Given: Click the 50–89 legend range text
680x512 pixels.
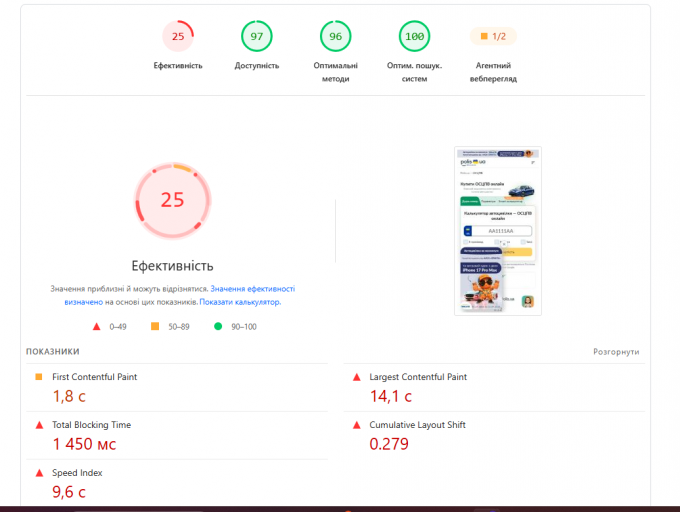Looking at the screenshot, I should coord(179,327).
